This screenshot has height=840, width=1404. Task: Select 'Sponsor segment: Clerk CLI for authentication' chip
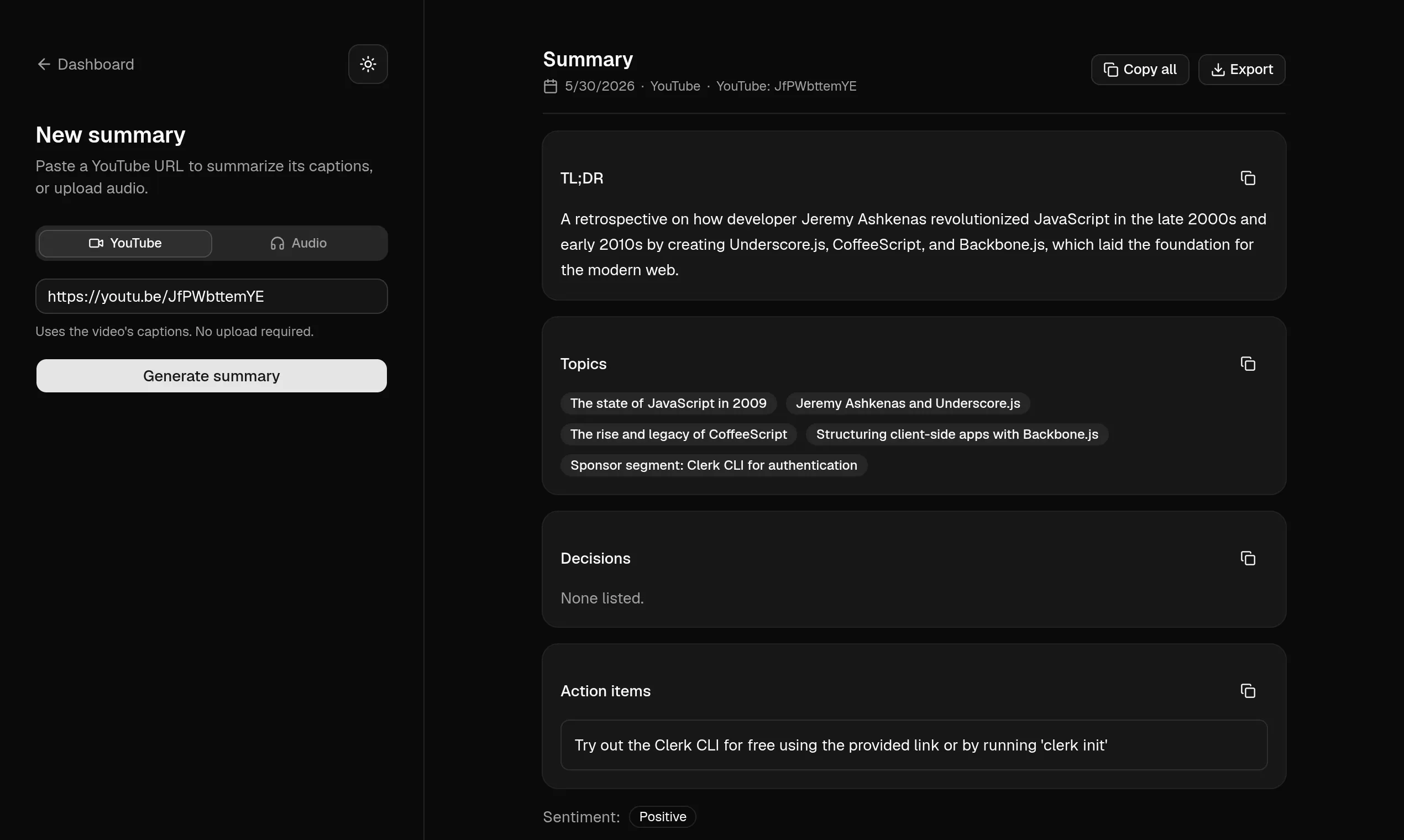click(x=713, y=465)
